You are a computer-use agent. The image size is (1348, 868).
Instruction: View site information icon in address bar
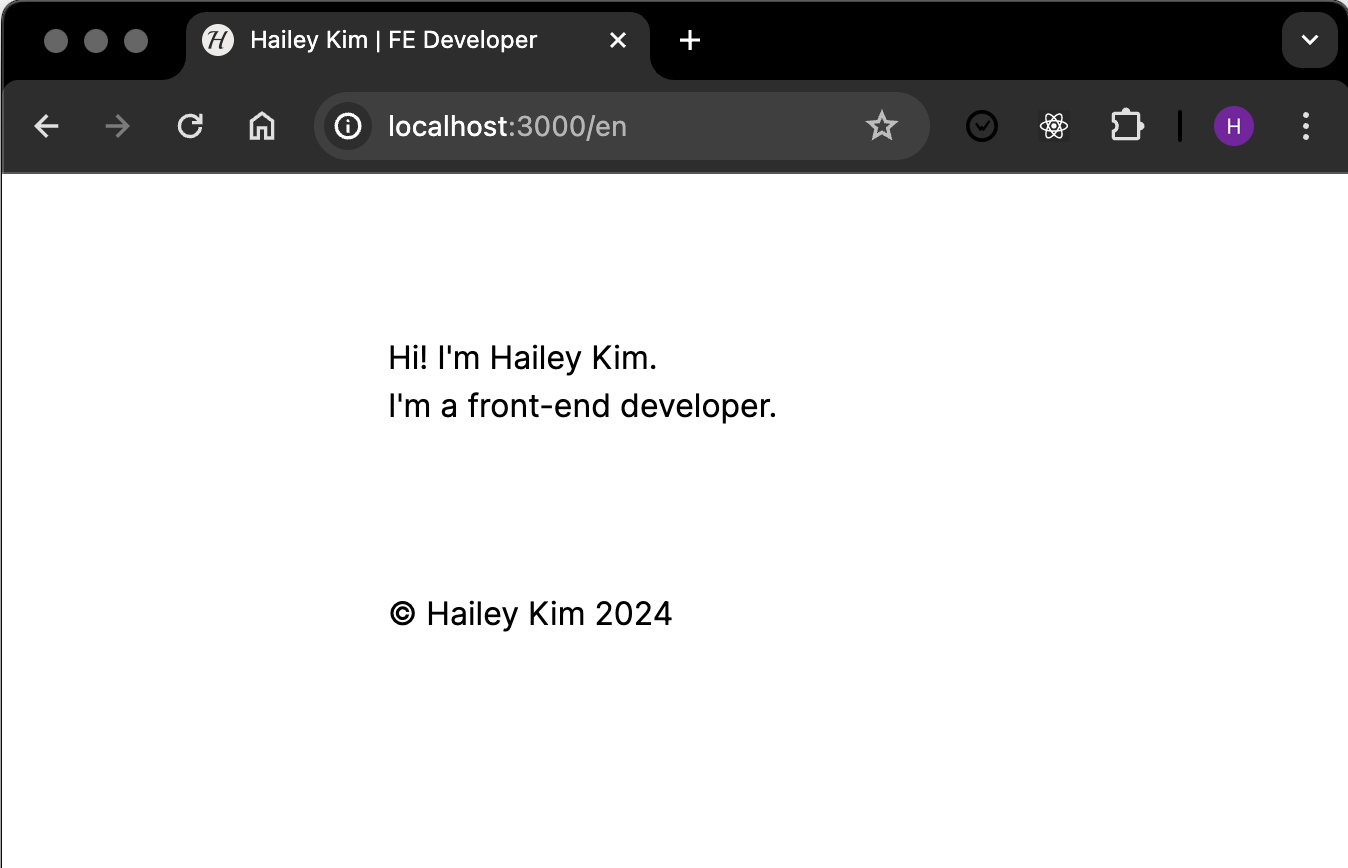pyautogui.click(x=348, y=126)
